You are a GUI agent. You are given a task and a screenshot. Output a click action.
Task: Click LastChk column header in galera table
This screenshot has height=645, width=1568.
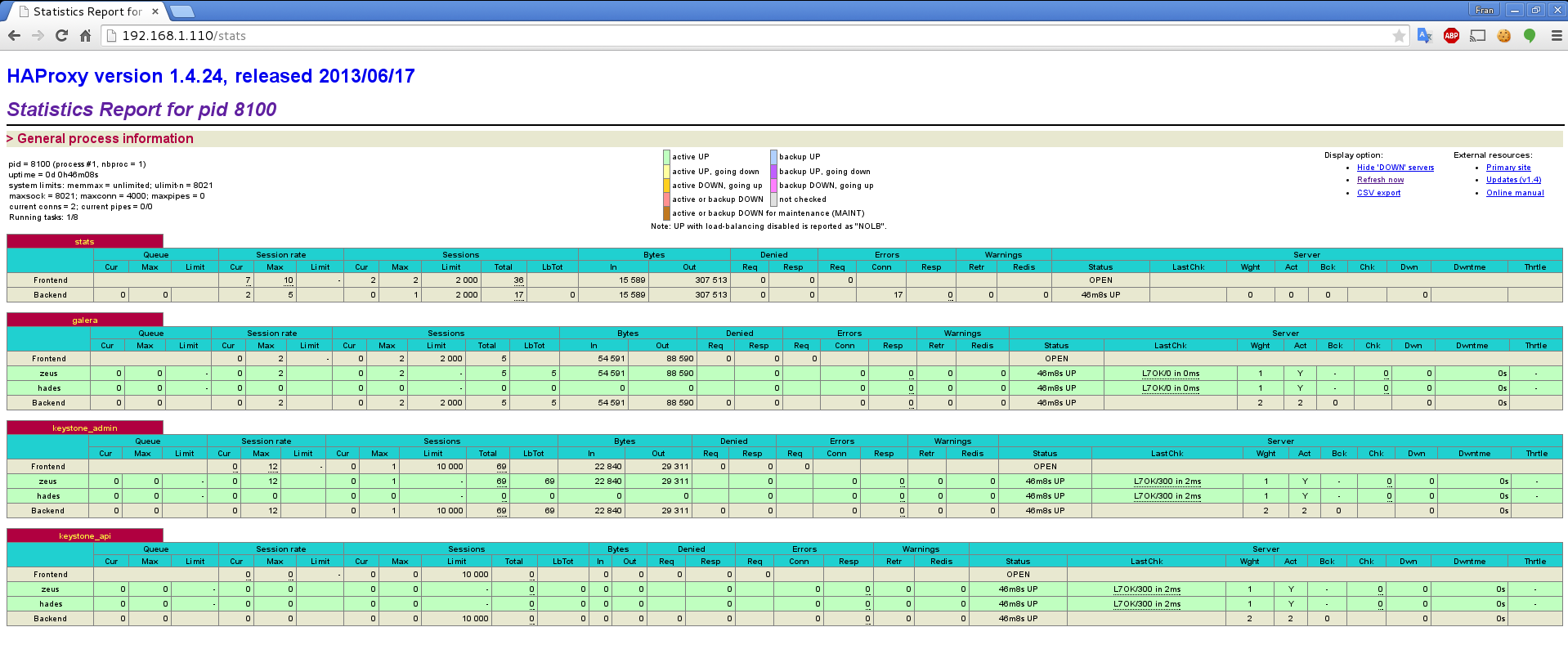pyautogui.click(x=1170, y=346)
